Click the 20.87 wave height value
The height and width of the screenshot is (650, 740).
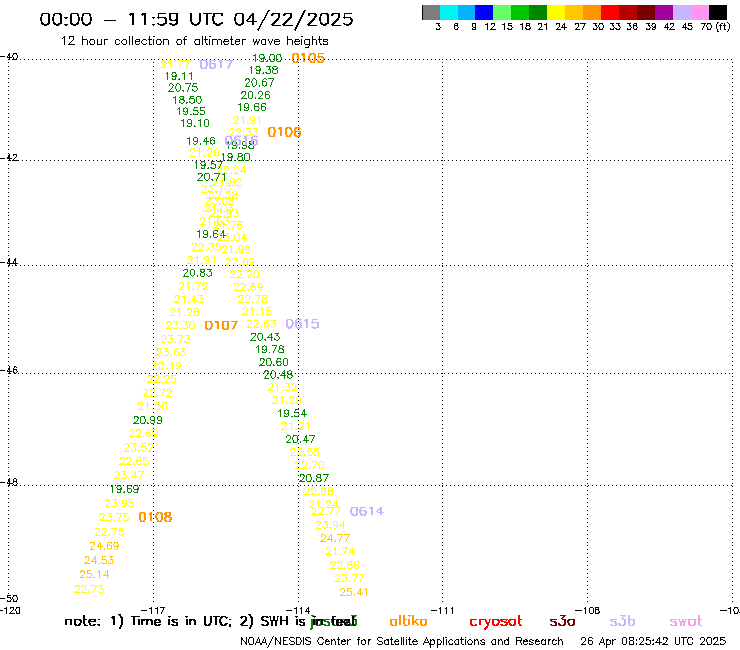(314, 478)
